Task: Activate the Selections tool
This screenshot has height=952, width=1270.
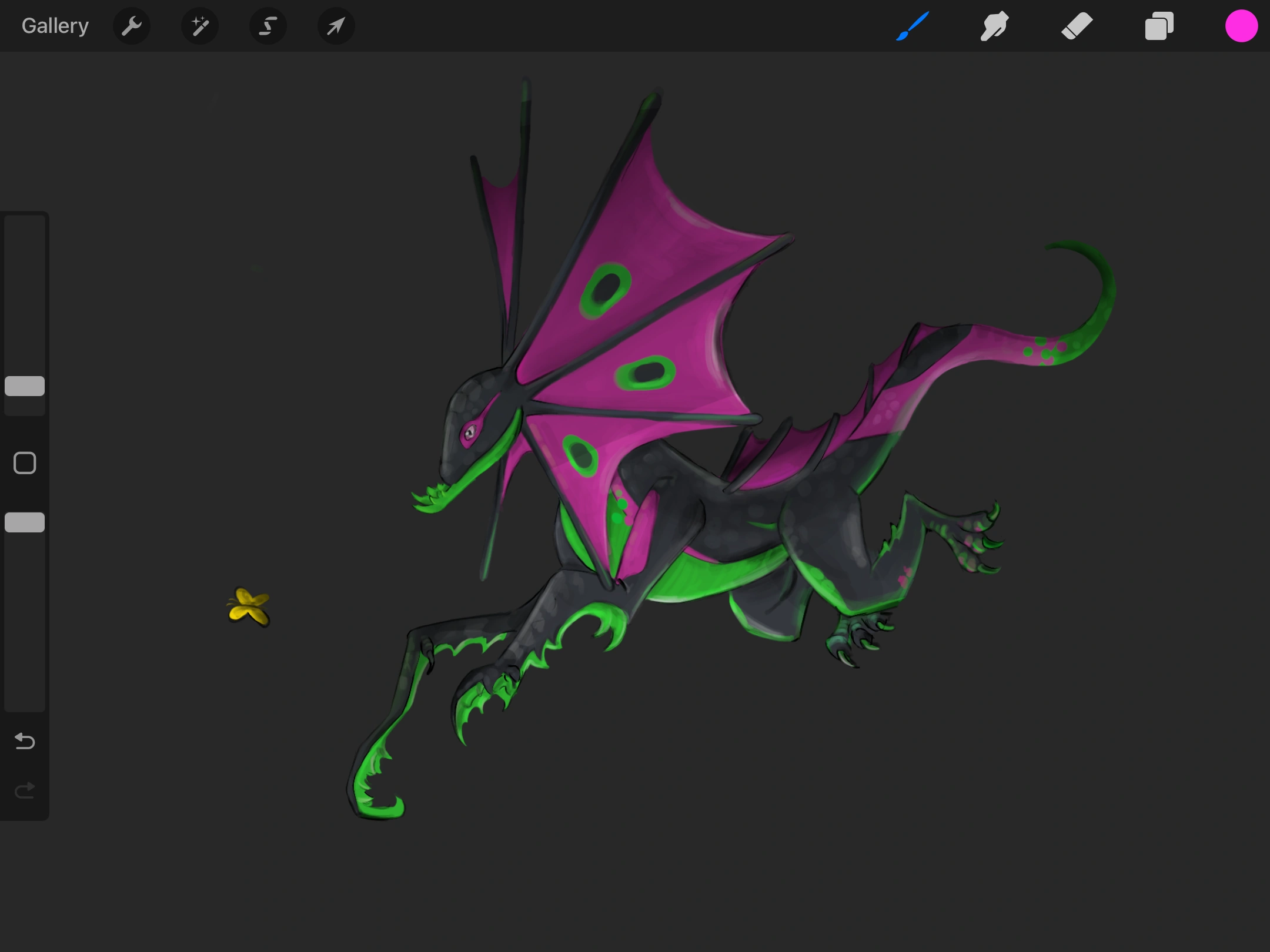Action: [268, 26]
